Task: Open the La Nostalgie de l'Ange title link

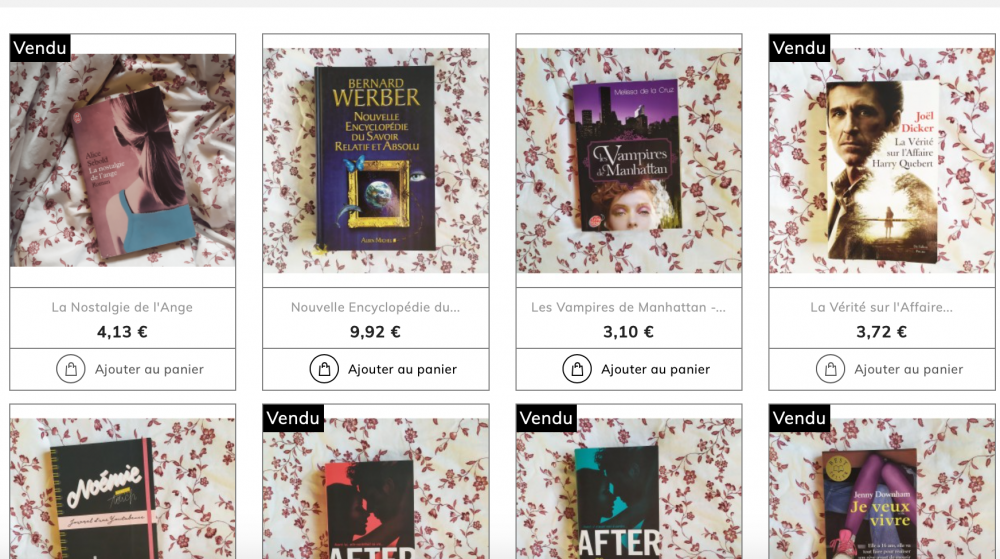Action: 122,307
